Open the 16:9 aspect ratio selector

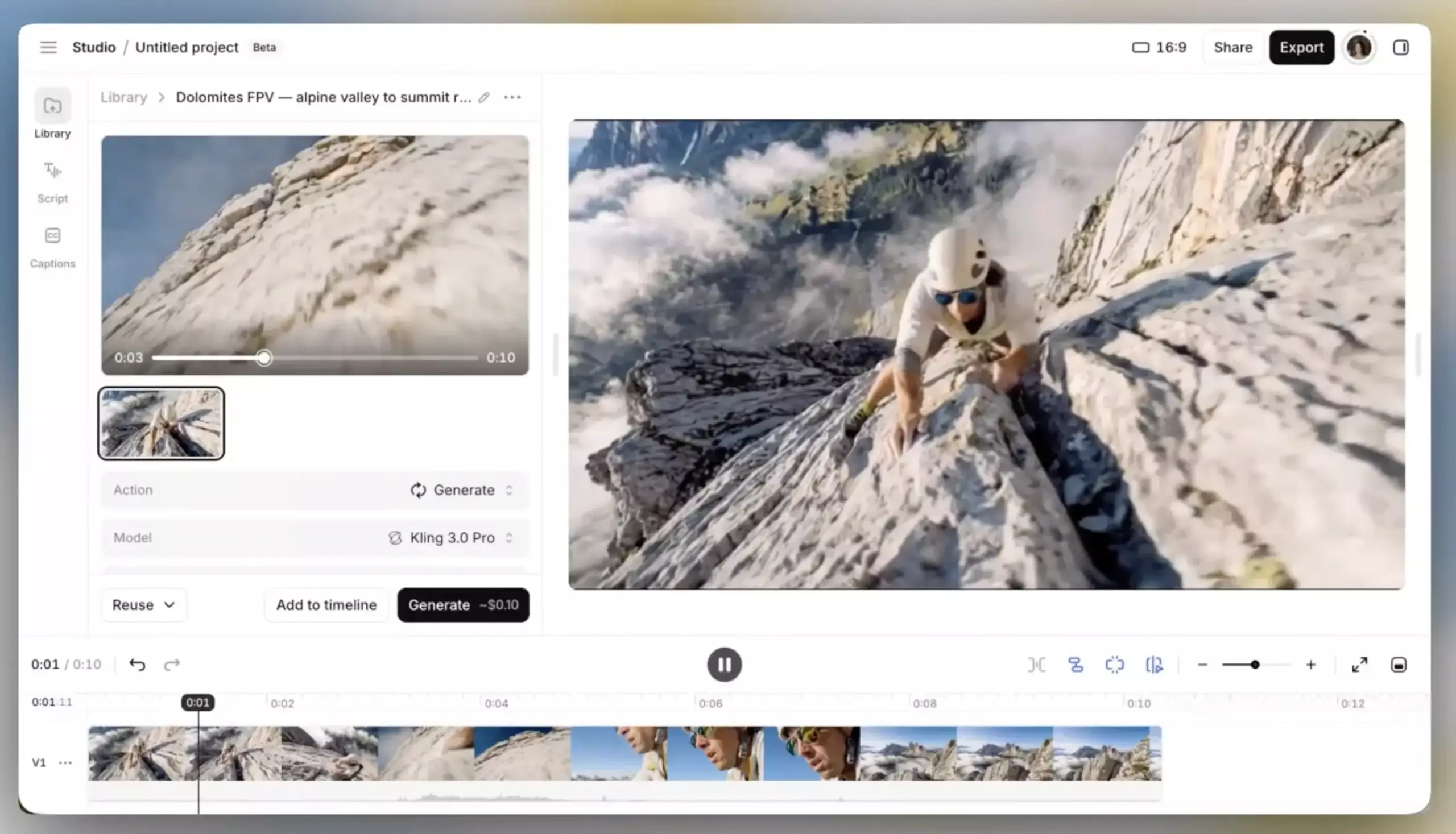[x=1159, y=48]
